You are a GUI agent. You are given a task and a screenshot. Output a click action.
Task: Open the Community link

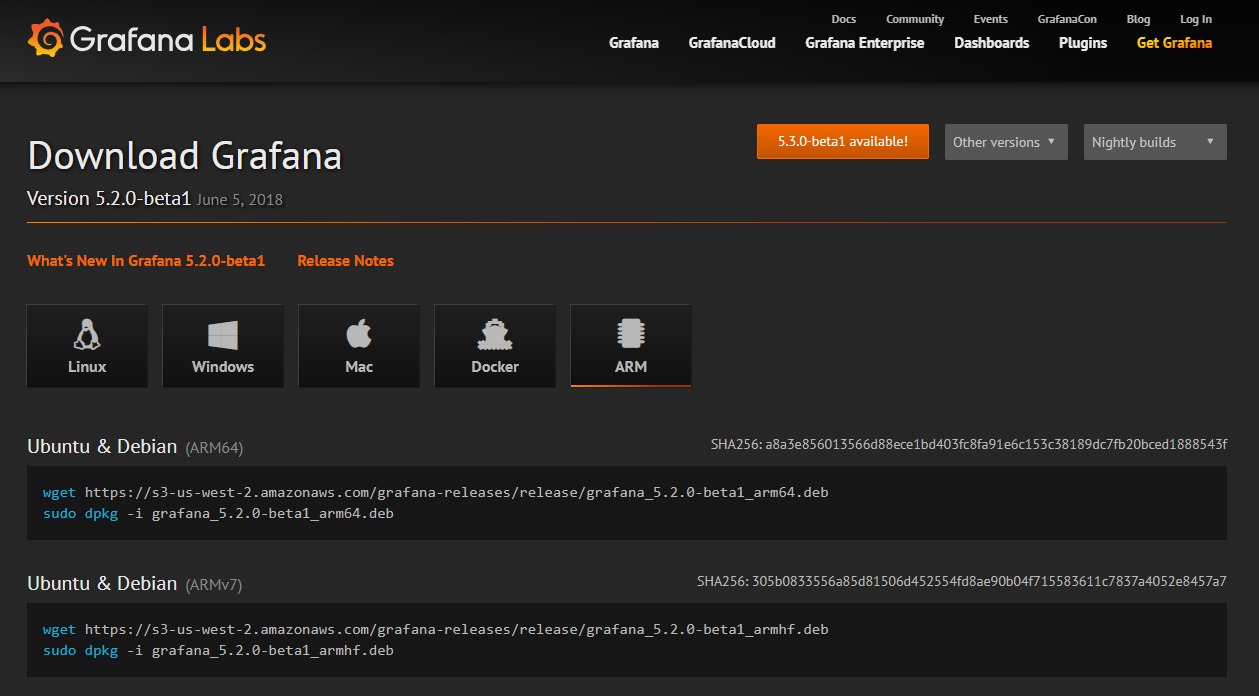point(915,19)
